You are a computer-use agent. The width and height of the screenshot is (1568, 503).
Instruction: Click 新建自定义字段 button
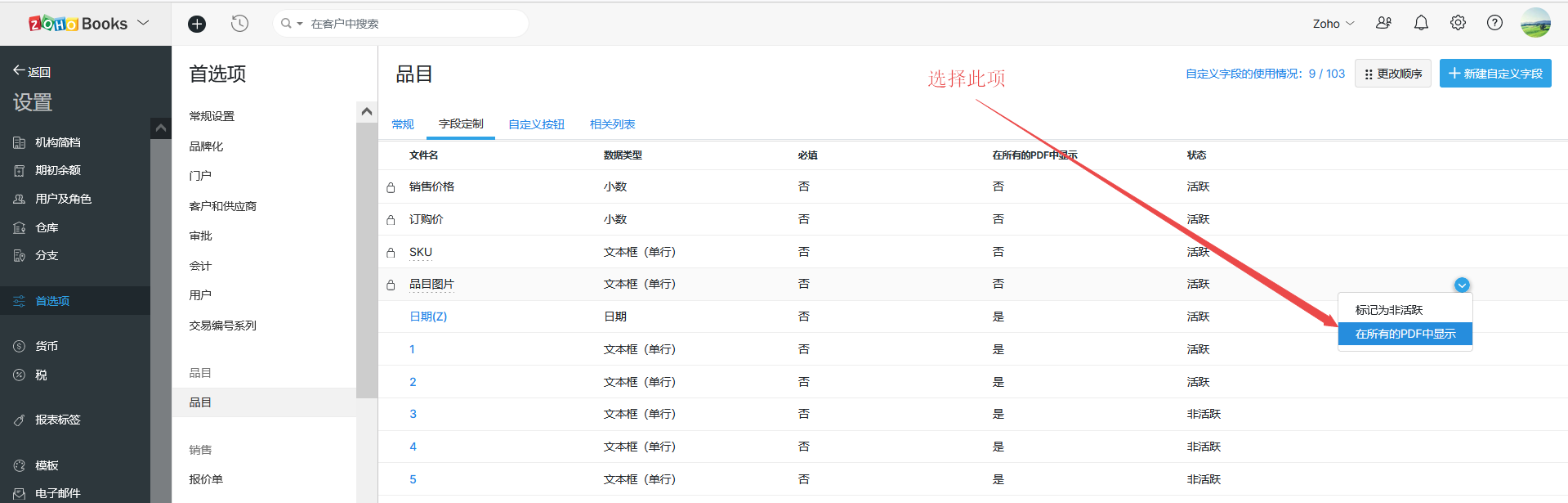pyautogui.click(x=1494, y=74)
